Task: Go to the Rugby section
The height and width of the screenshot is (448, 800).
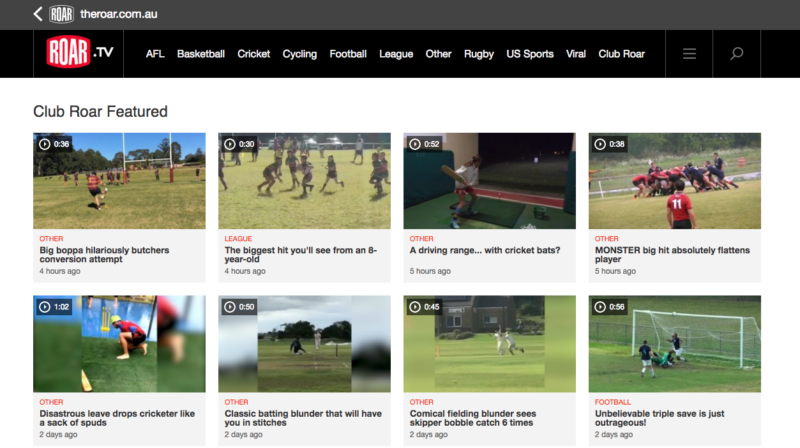Action: pyautogui.click(x=478, y=54)
